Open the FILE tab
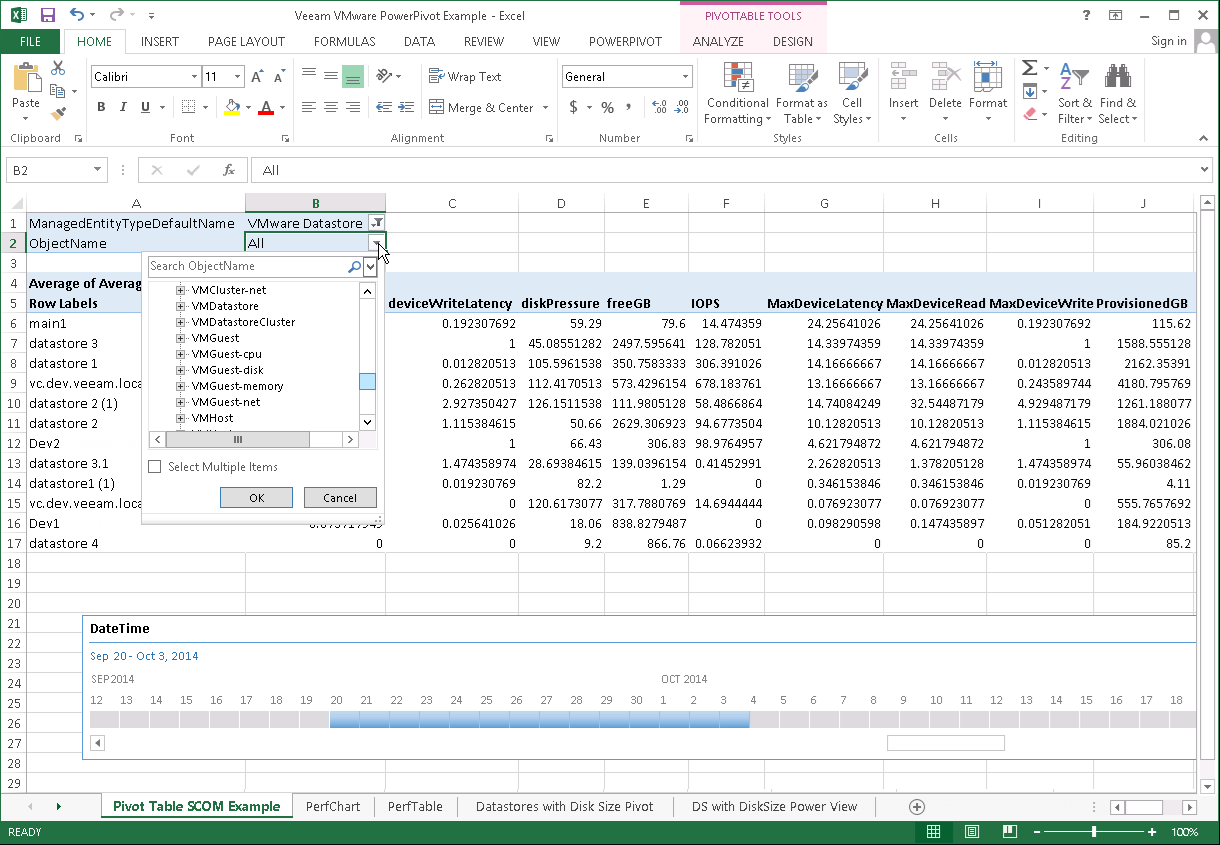 tap(30, 42)
